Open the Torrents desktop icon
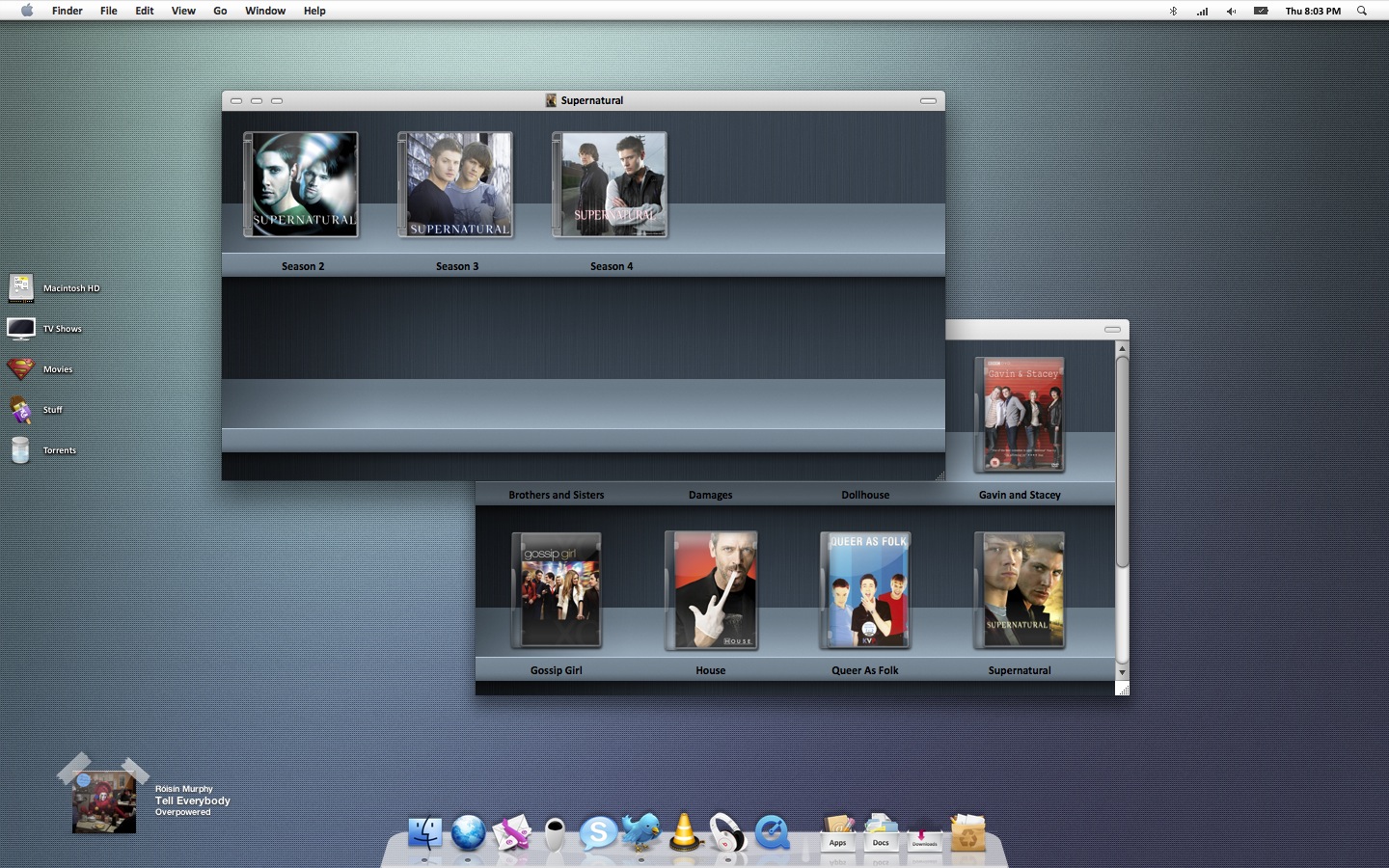Screen dimensions: 1389x868 click(x=20, y=450)
